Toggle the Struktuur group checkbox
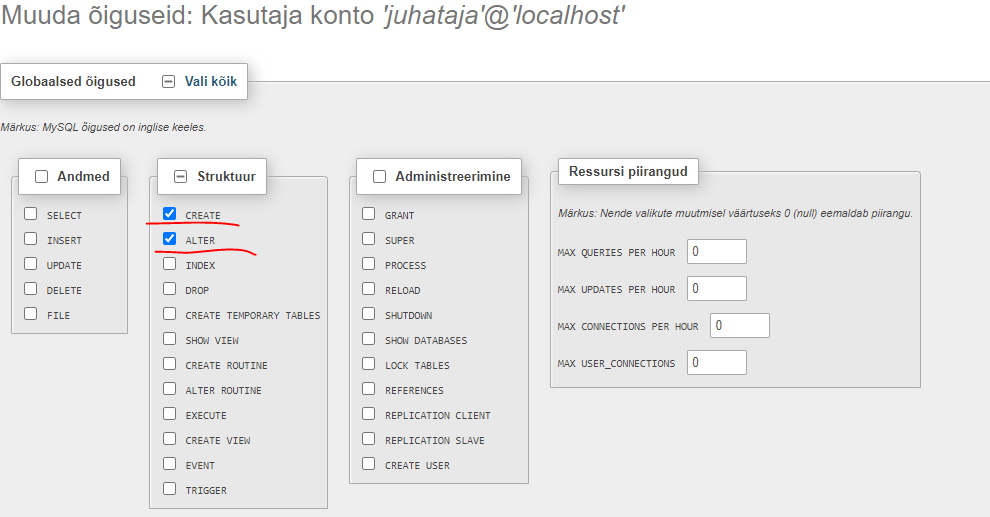Viewport: 990px width, 517px height. point(181,177)
